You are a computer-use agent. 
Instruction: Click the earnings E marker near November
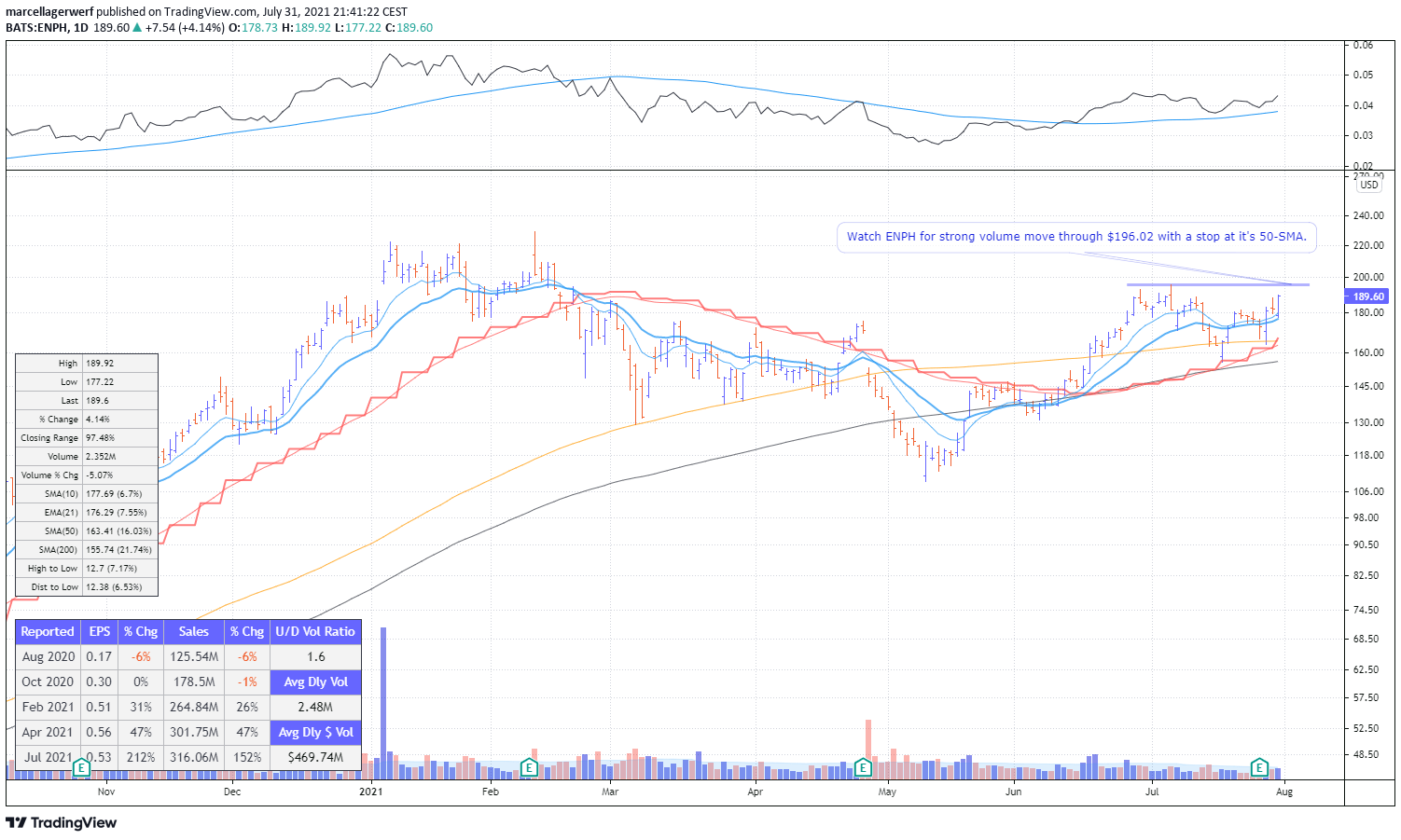point(81,768)
